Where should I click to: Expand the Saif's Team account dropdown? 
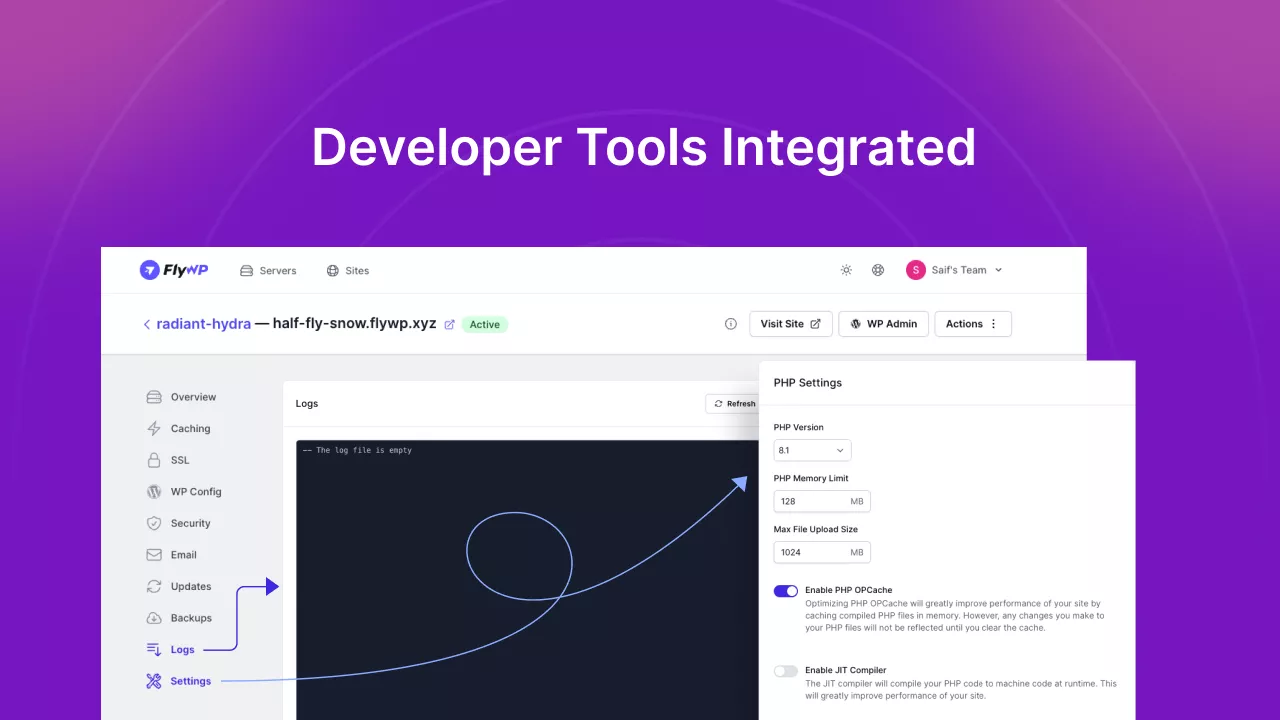tap(998, 270)
